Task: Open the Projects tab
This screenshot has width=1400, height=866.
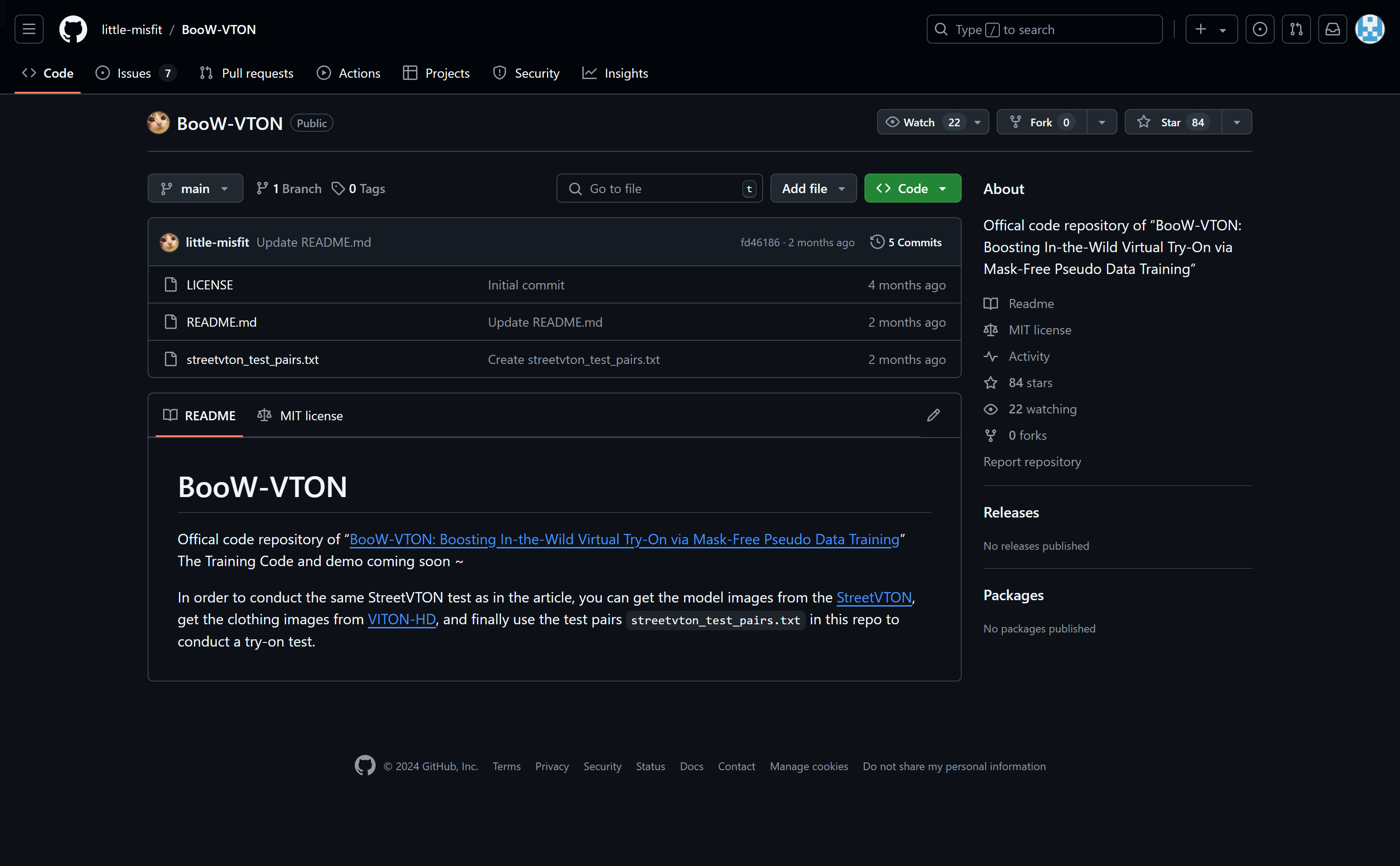Action: [x=437, y=73]
